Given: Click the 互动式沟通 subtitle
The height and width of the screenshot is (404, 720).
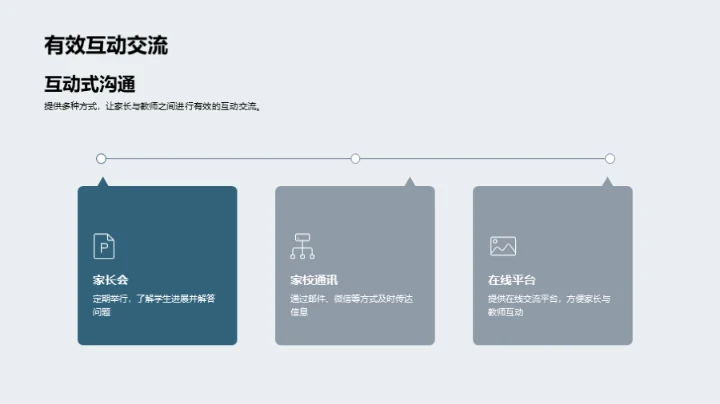Looking at the screenshot, I should point(90,84).
